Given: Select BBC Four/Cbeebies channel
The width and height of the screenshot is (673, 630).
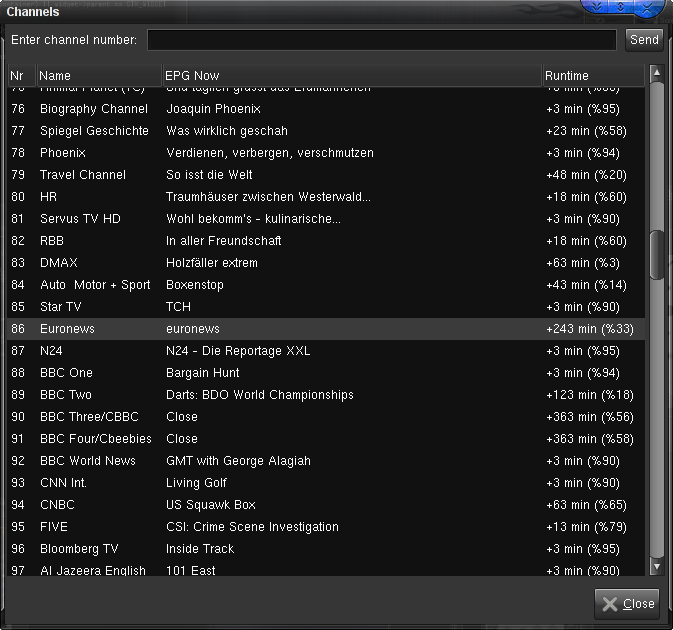Looking at the screenshot, I should tap(326, 439).
